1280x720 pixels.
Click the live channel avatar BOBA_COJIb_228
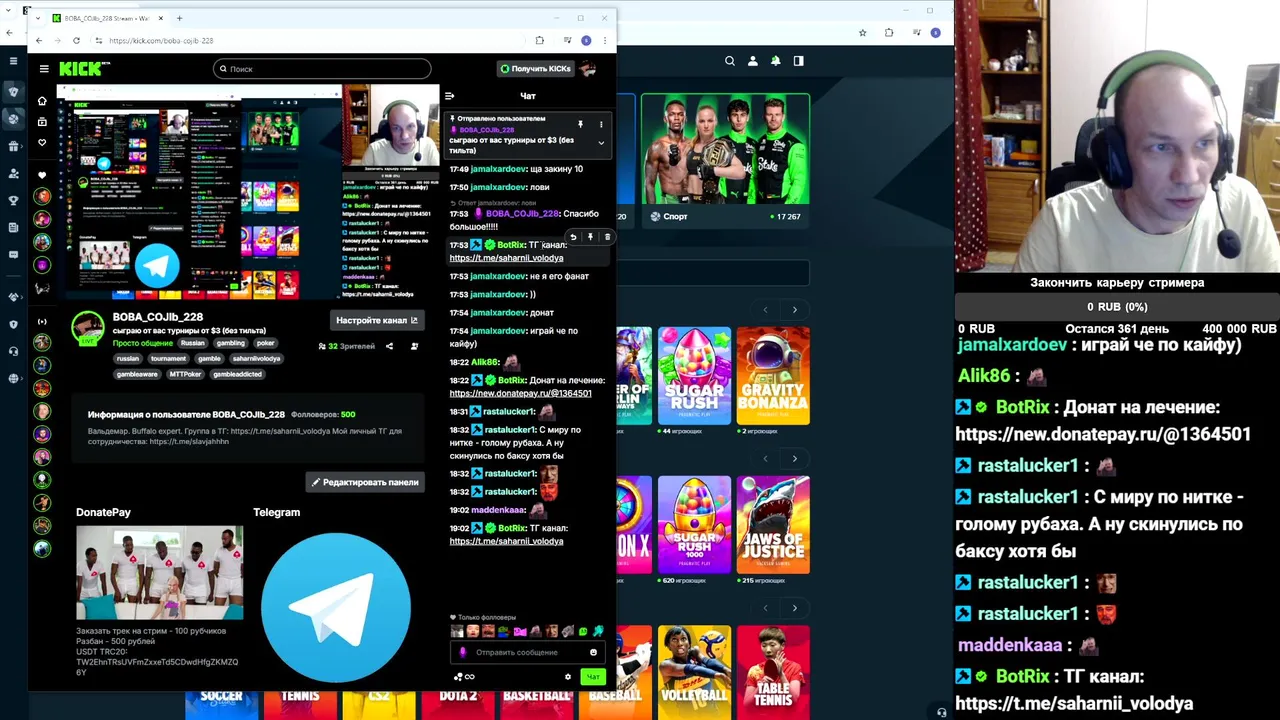88,328
